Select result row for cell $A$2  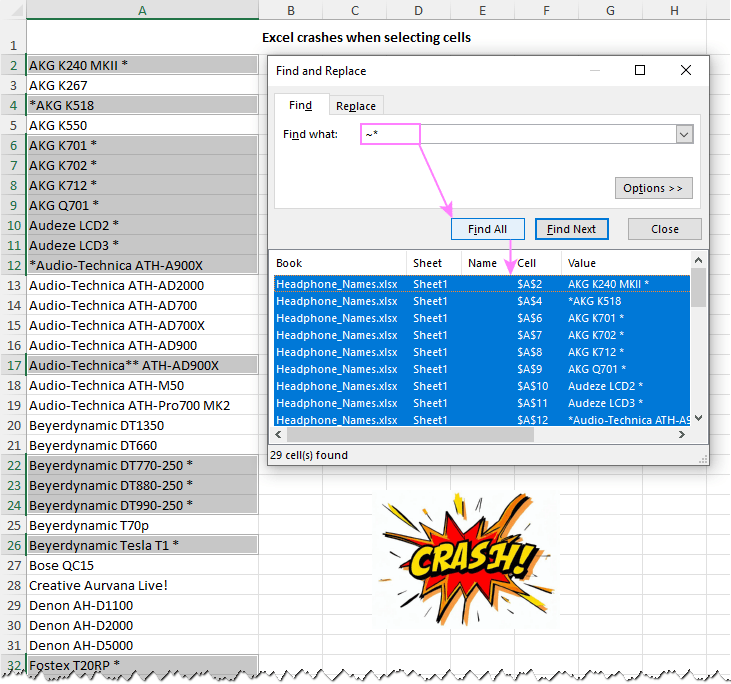(x=482, y=284)
